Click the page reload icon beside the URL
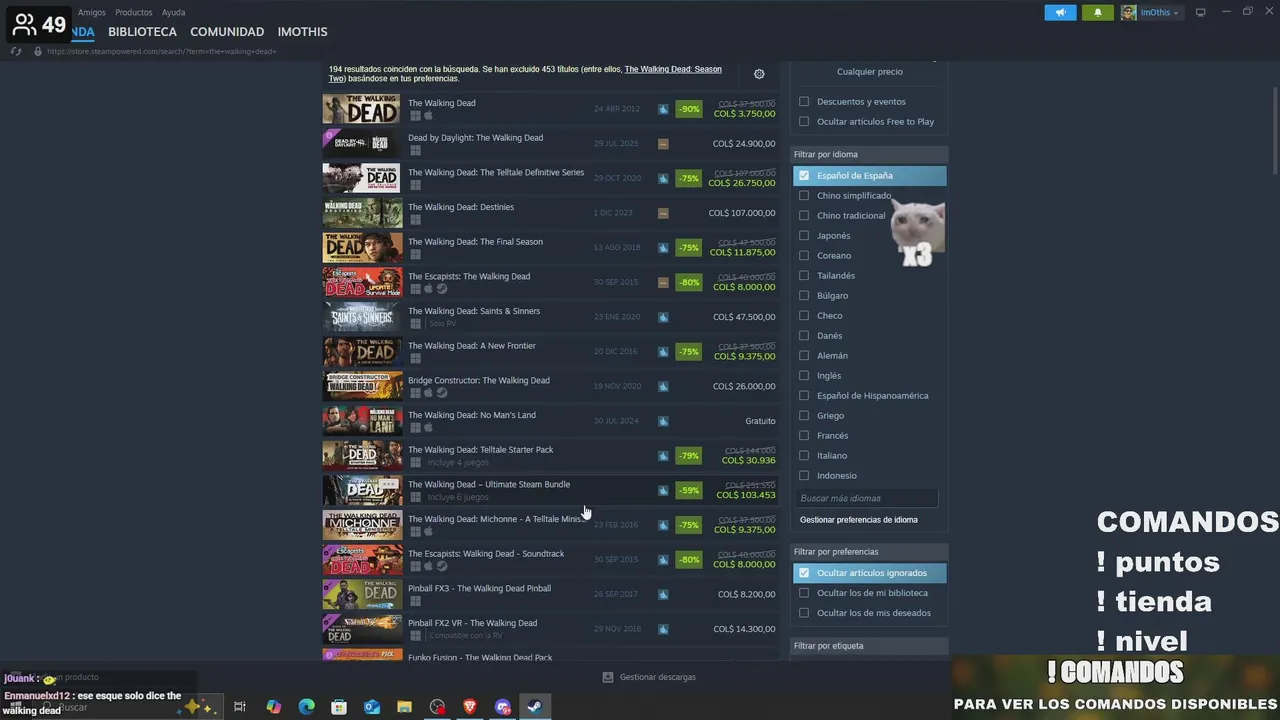The image size is (1280, 720). point(16,51)
